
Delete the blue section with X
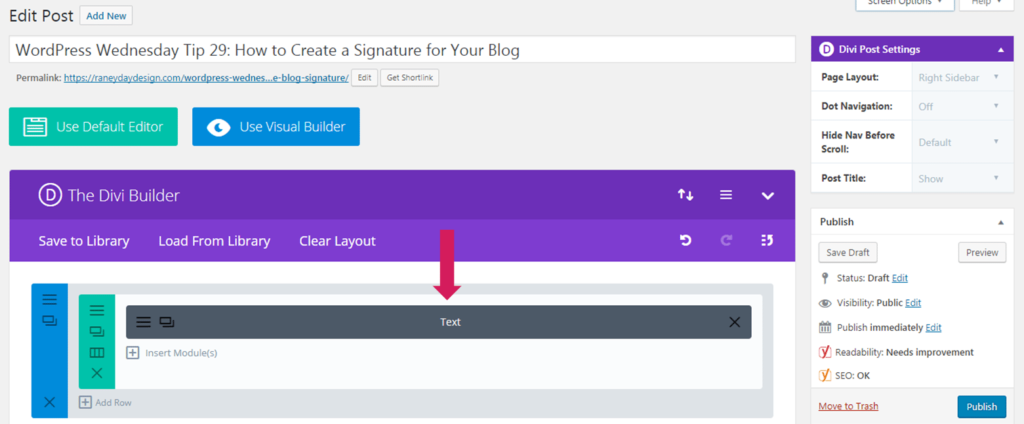pyautogui.click(x=50, y=402)
